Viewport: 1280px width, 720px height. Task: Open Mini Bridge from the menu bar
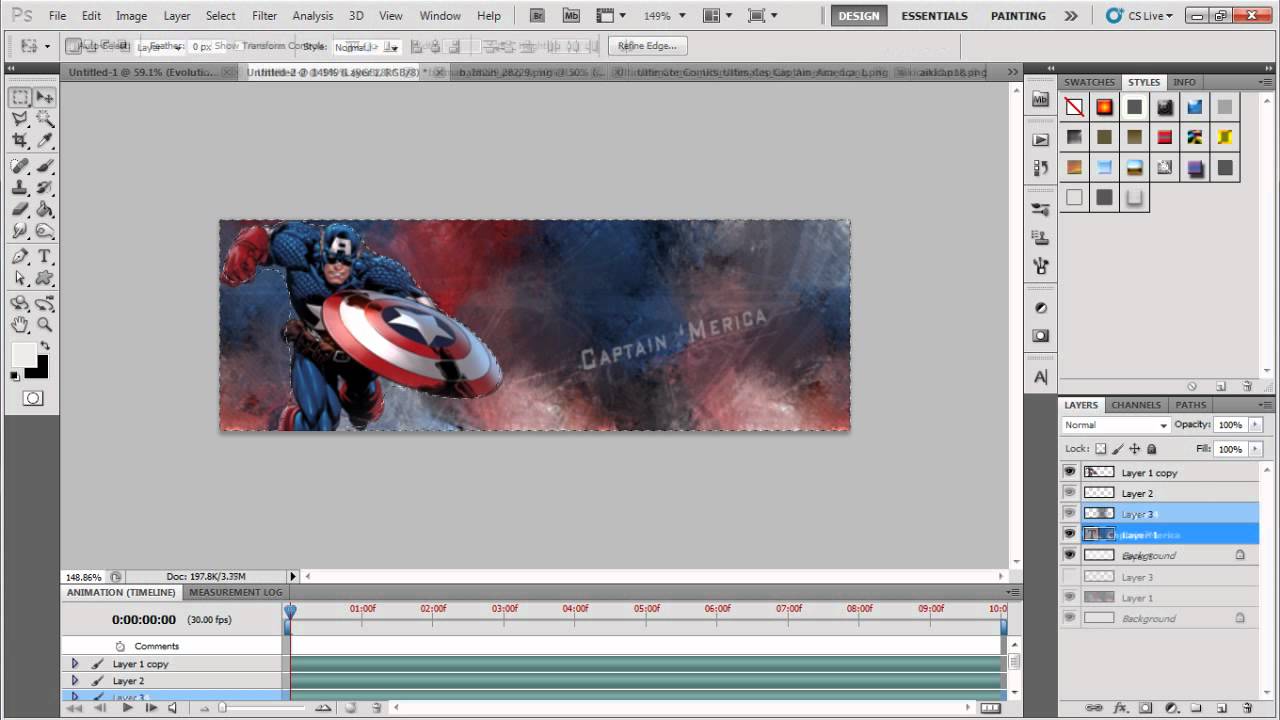click(571, 16)
